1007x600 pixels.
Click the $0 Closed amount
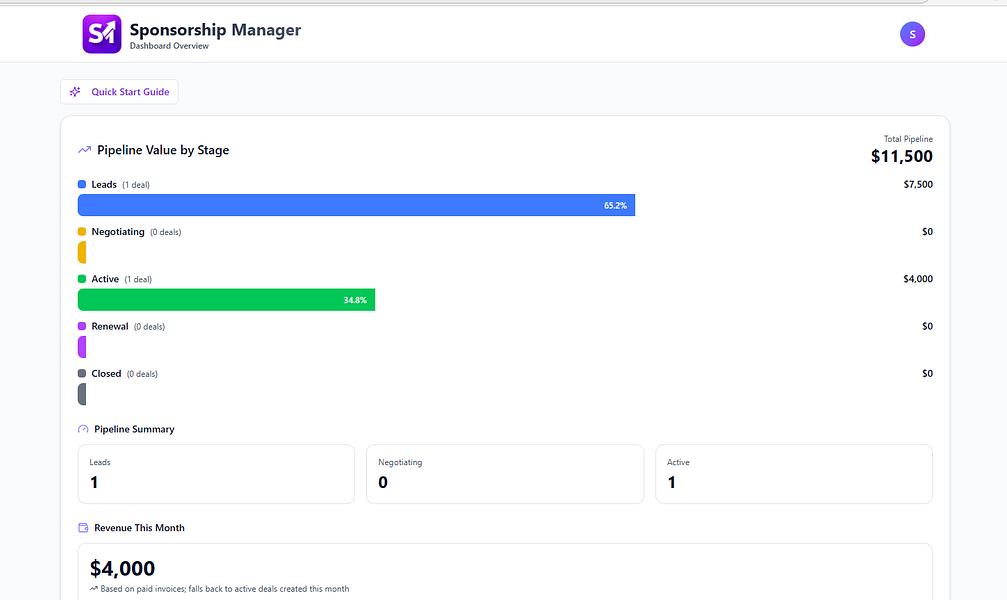coord(927,373)
